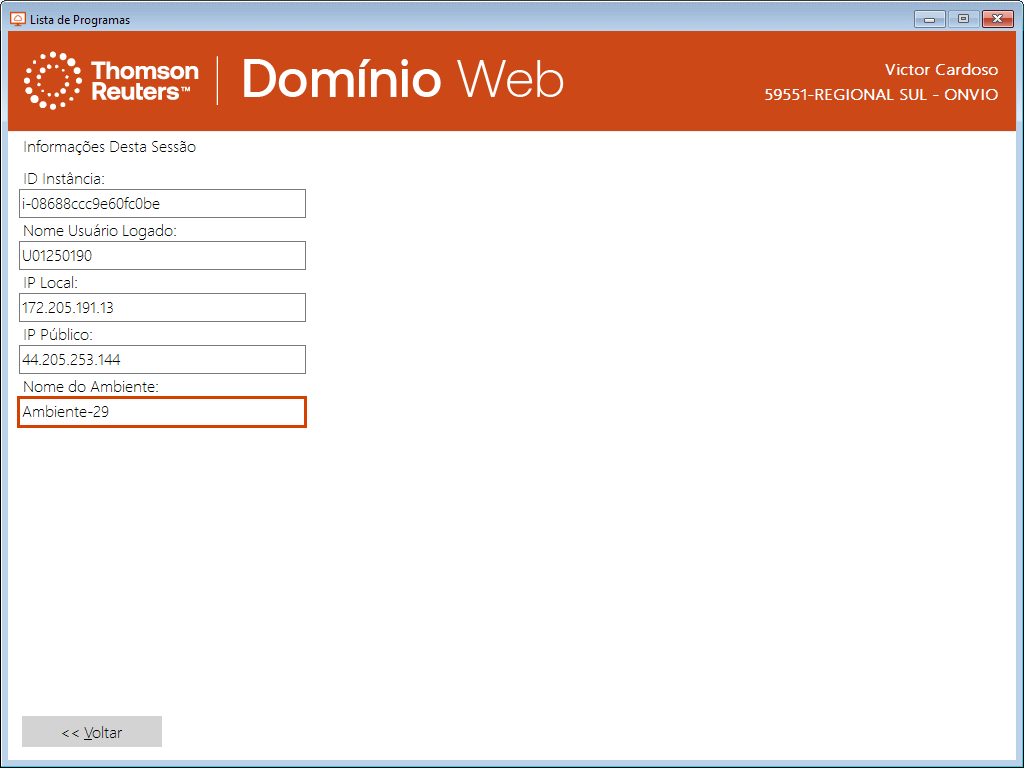This screenshot has height=768, width=1024.
Task: Click the IP Público label
Action: click(57, 335)
